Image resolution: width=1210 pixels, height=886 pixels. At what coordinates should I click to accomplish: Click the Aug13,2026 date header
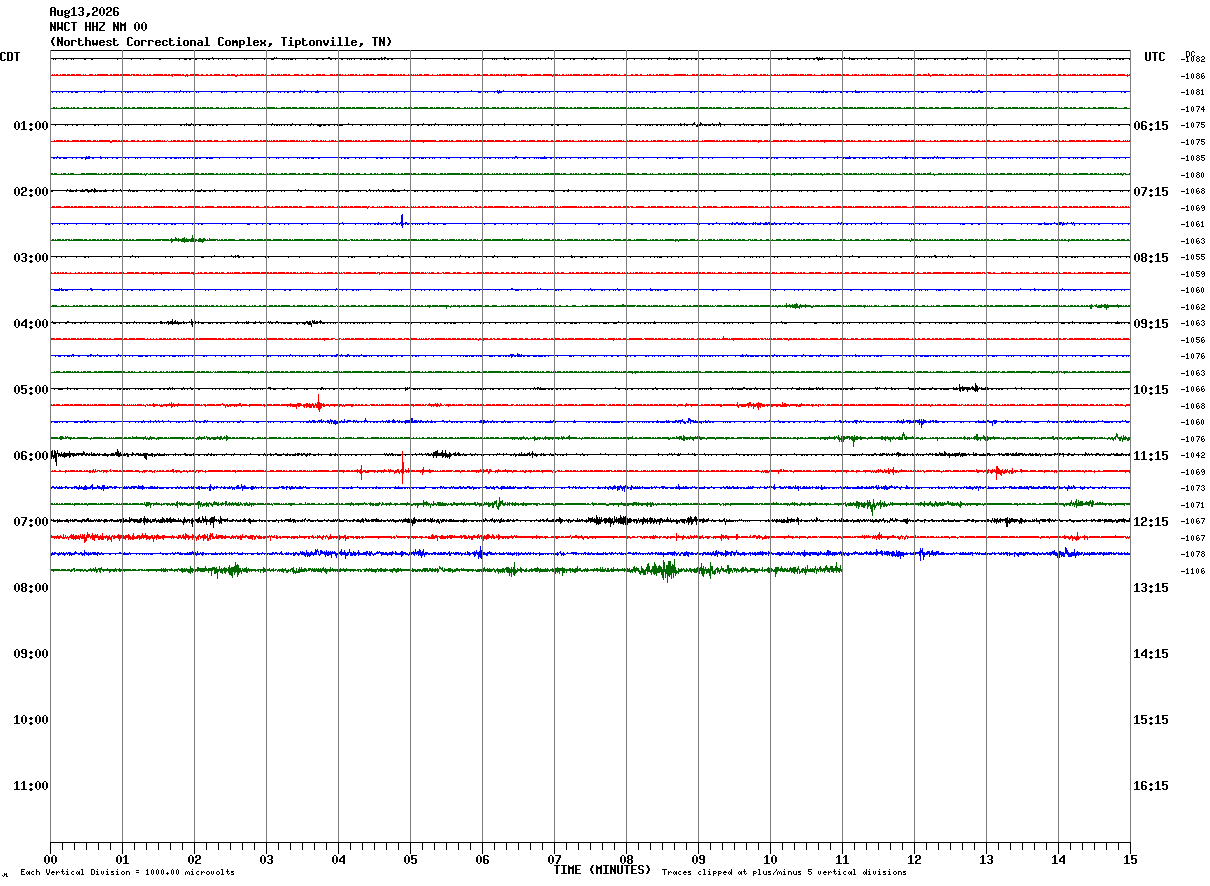[x=84, y=12]
